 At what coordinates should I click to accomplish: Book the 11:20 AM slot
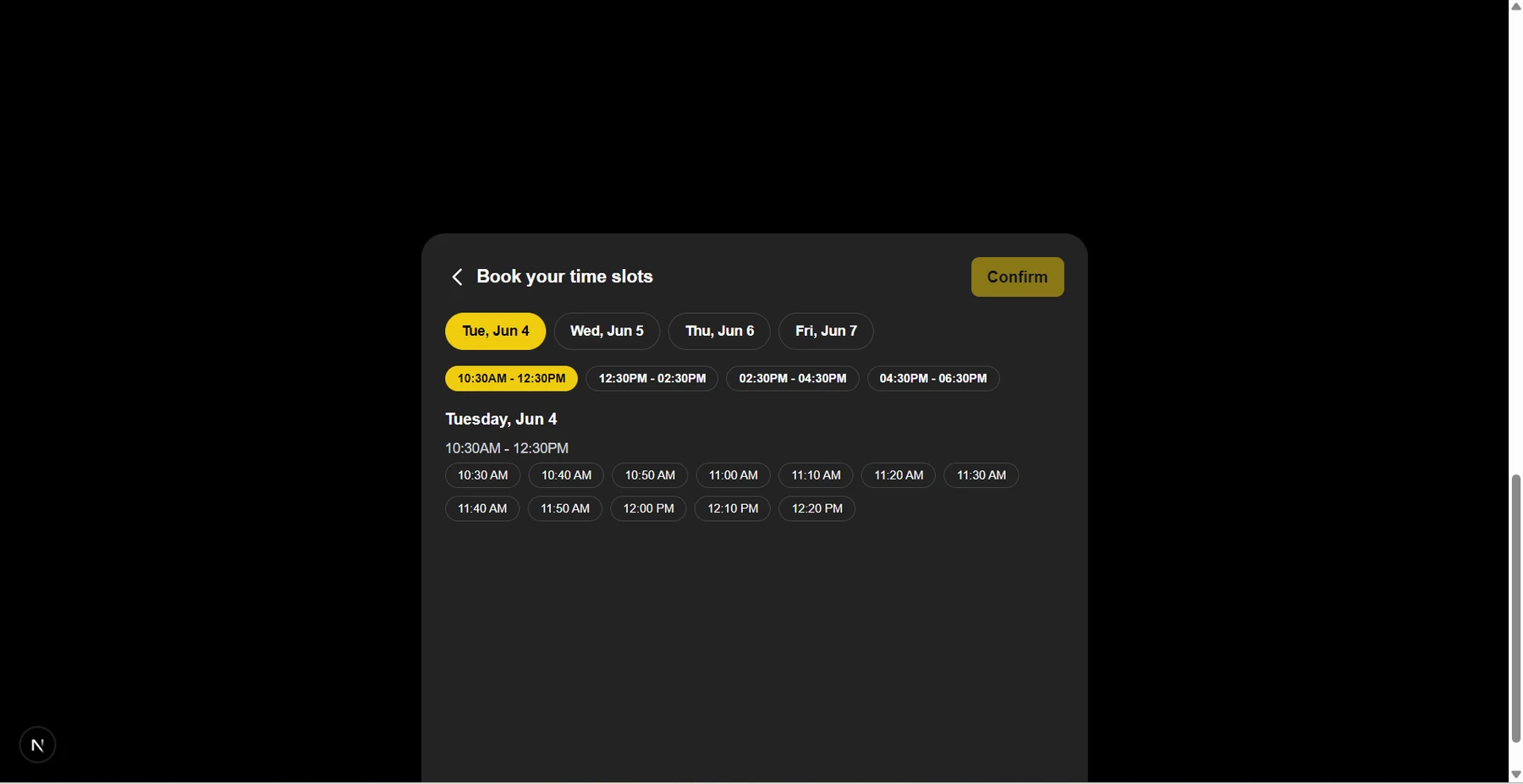click(x=899, y=475)
